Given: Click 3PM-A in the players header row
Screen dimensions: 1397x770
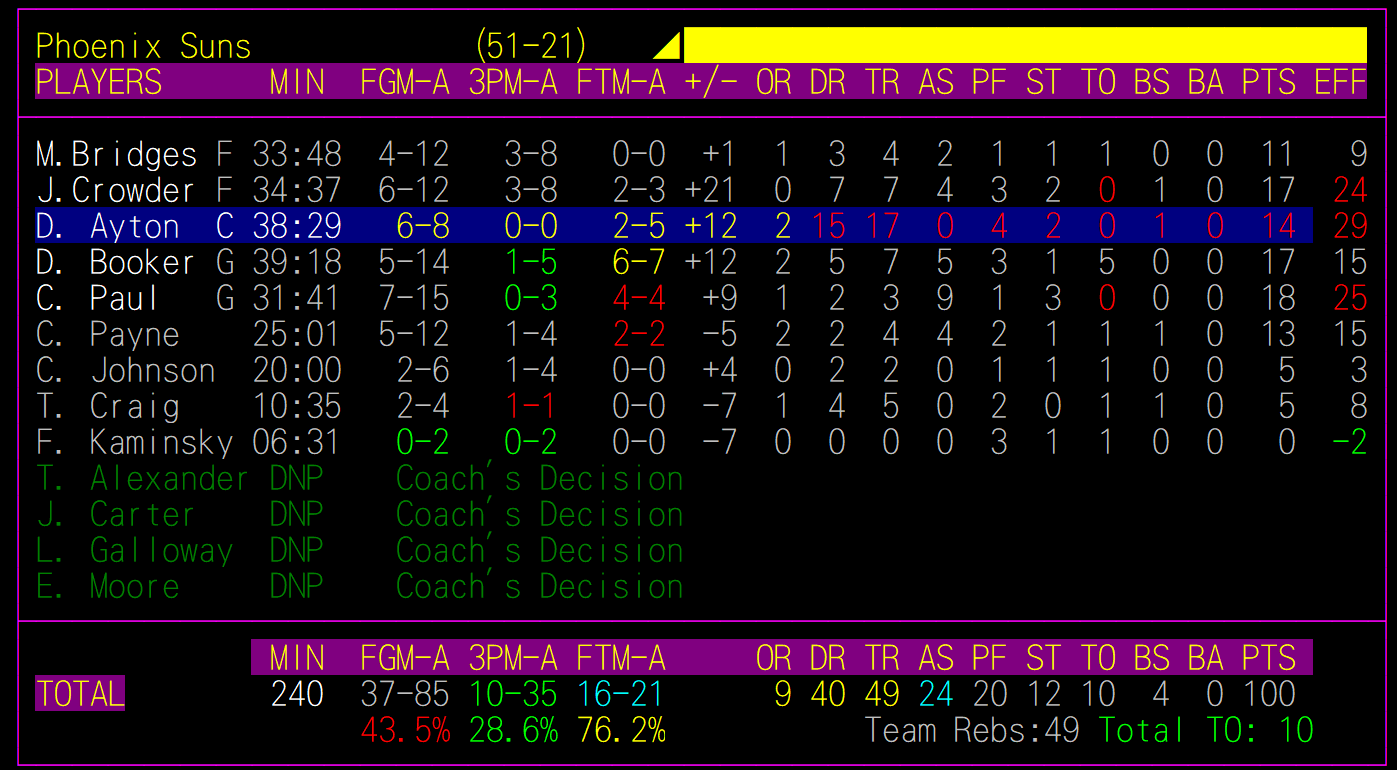Looking at the screenshot, I should point(513,82).
